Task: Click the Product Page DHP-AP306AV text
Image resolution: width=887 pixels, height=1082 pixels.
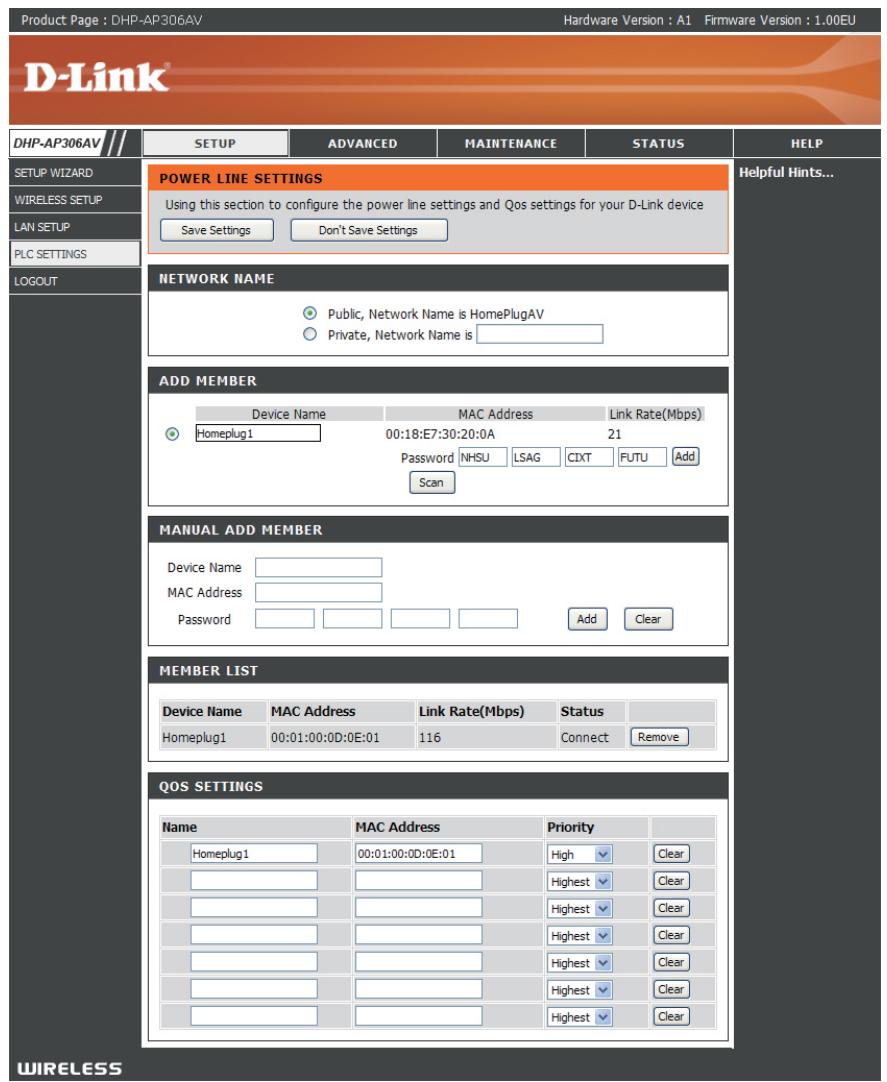Action: [112, 20]
